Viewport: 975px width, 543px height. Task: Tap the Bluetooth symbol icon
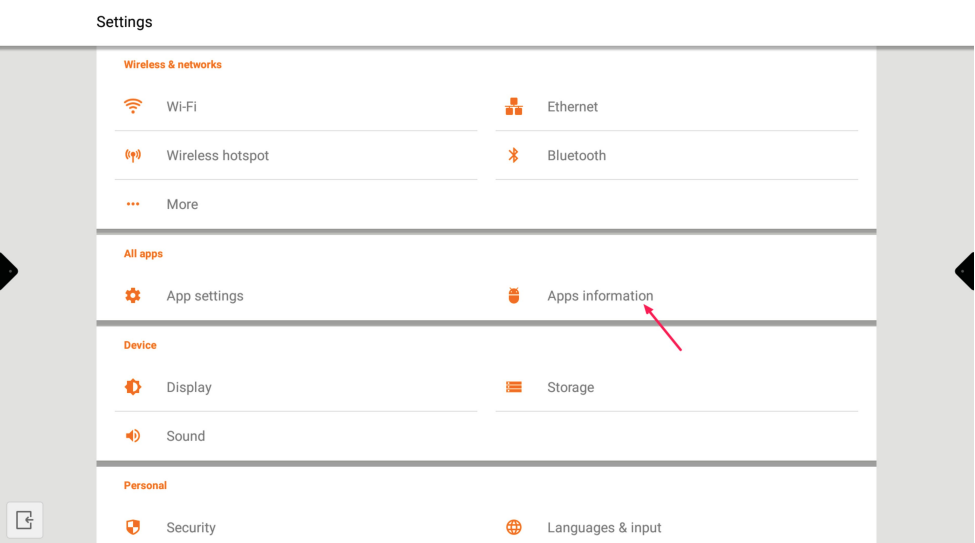[514, 155]
